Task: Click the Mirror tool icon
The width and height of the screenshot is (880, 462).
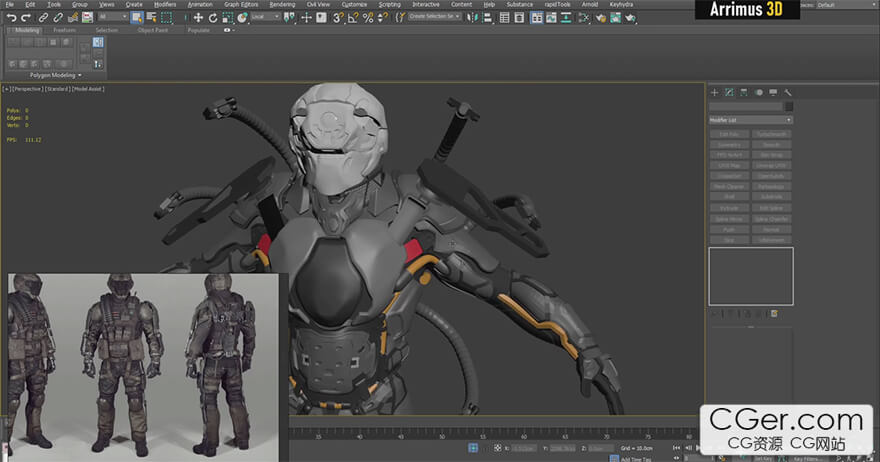Action: coord(473,18)
